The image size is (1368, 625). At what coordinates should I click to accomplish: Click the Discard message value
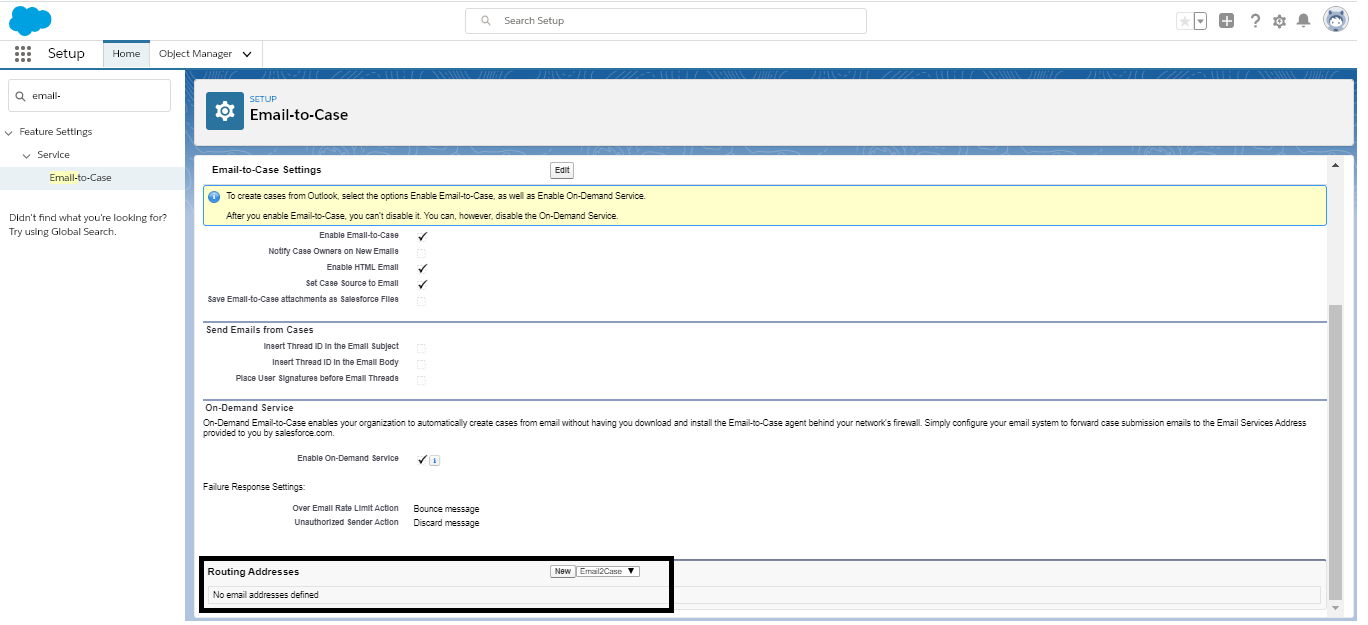(x=446, y=523)
